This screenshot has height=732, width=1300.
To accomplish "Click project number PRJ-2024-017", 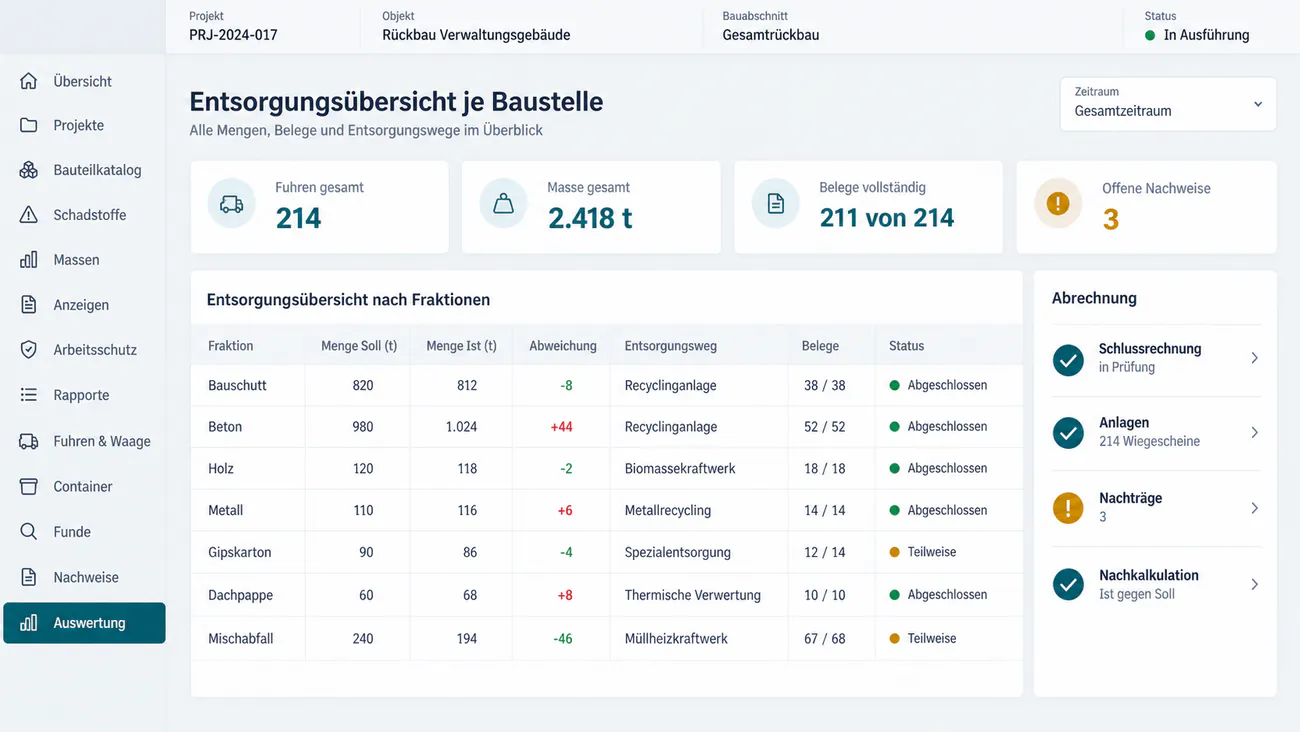I will tap(233, 35).
